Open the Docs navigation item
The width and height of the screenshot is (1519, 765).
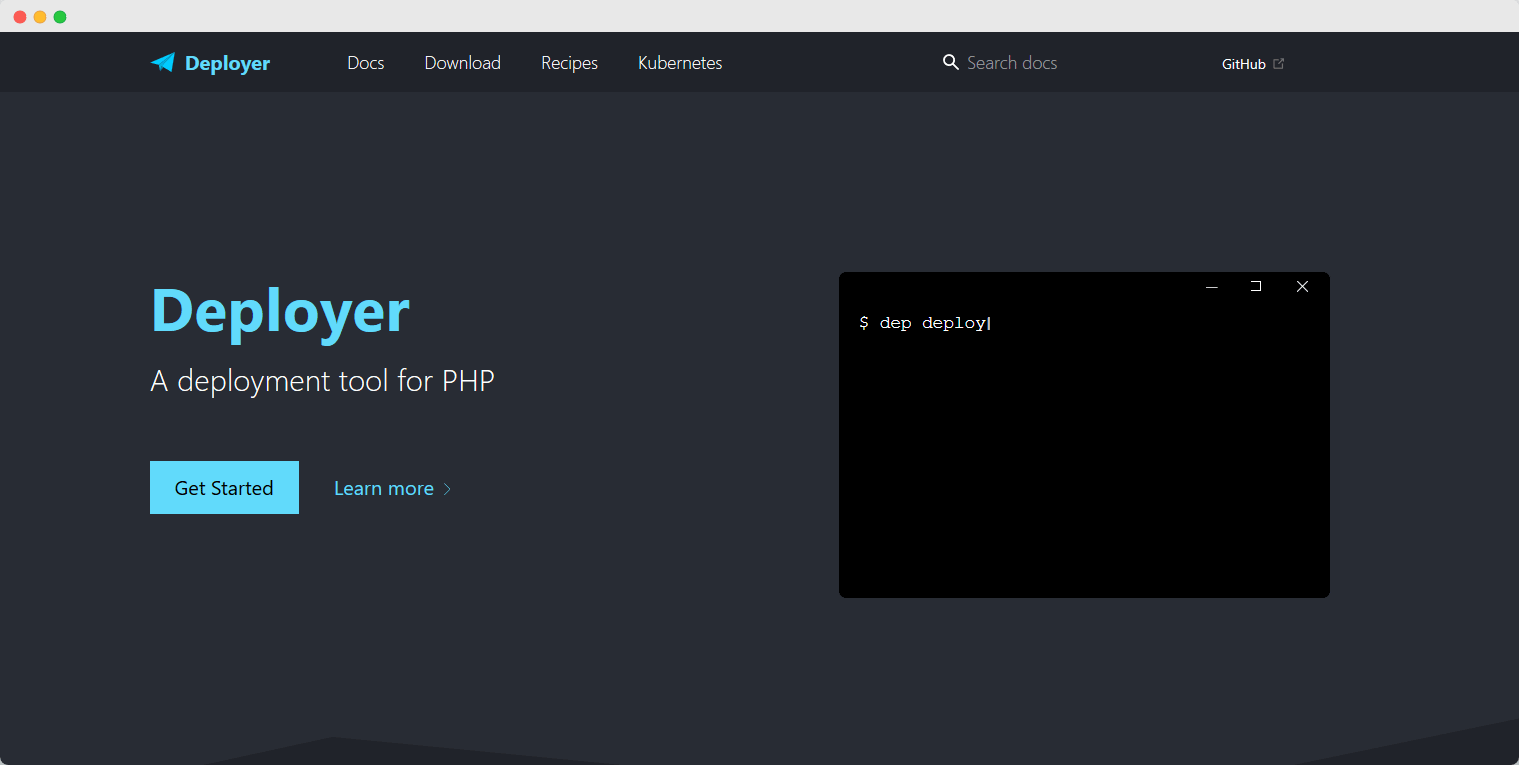click(x=366, y=63)
